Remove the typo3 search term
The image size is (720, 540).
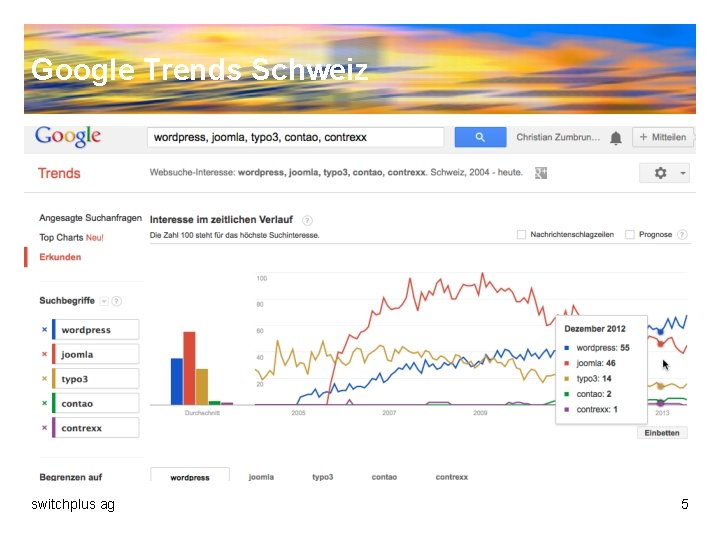[x=44, y=379]
